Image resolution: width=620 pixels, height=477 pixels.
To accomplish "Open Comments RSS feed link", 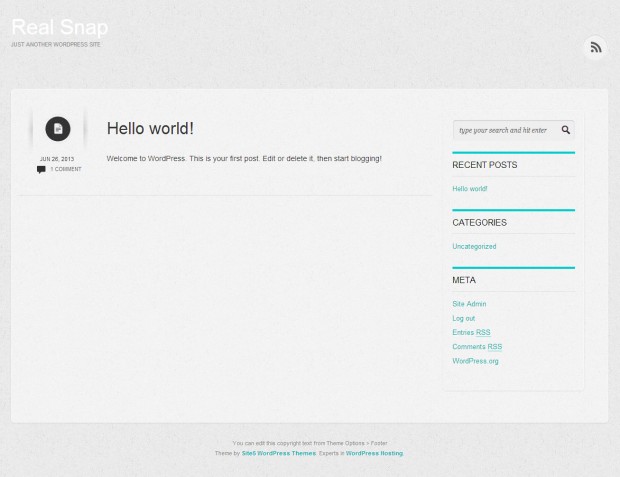I will 477,347.
